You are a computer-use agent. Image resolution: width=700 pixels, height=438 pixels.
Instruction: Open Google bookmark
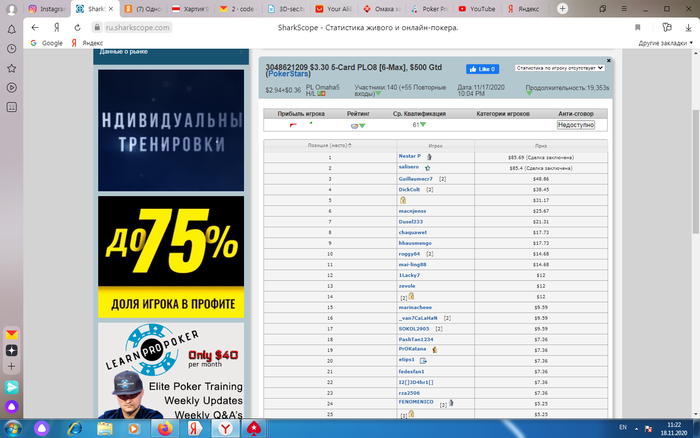(x=46, y=43)
